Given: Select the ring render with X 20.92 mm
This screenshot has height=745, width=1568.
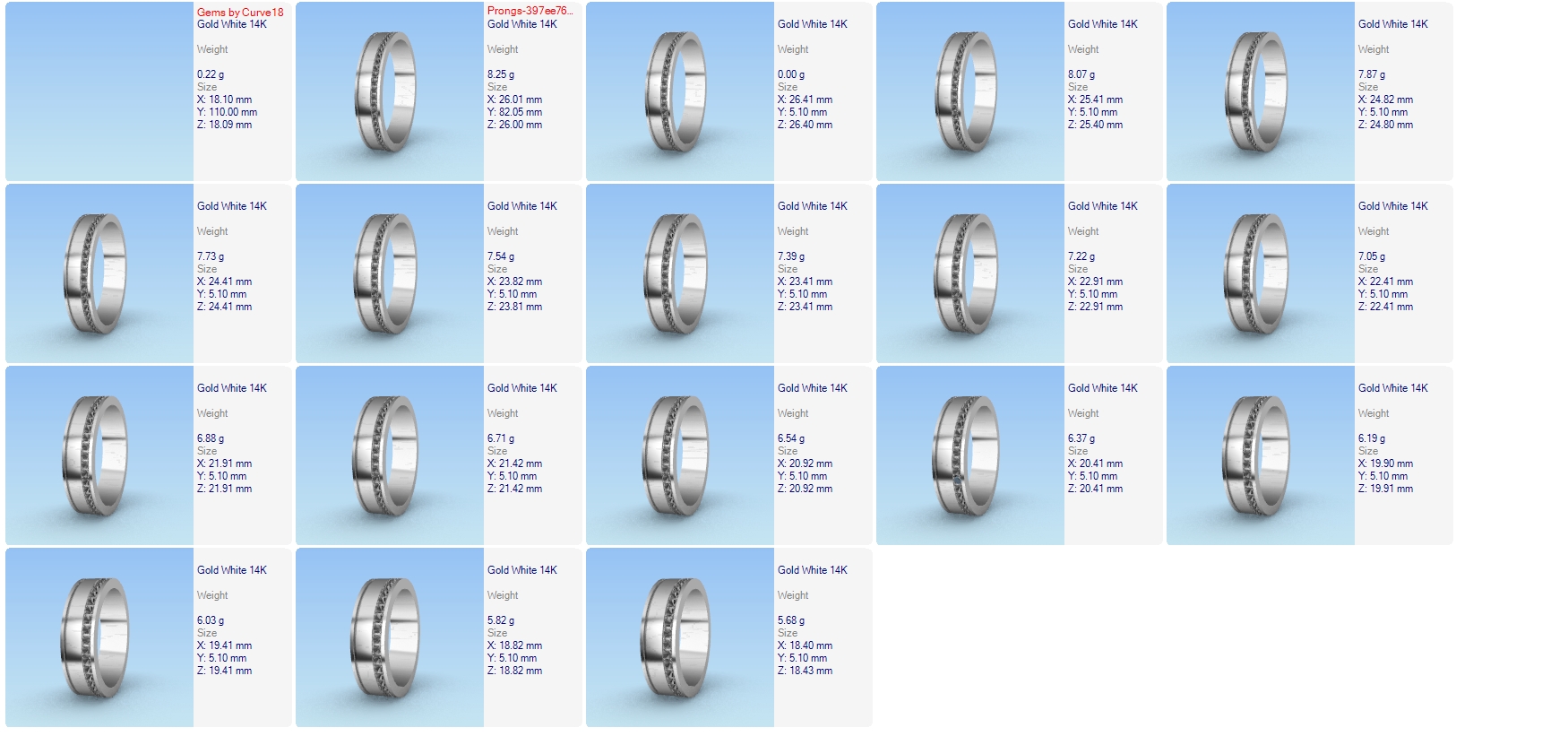Looking at the screenshot, I should point(680,455).
